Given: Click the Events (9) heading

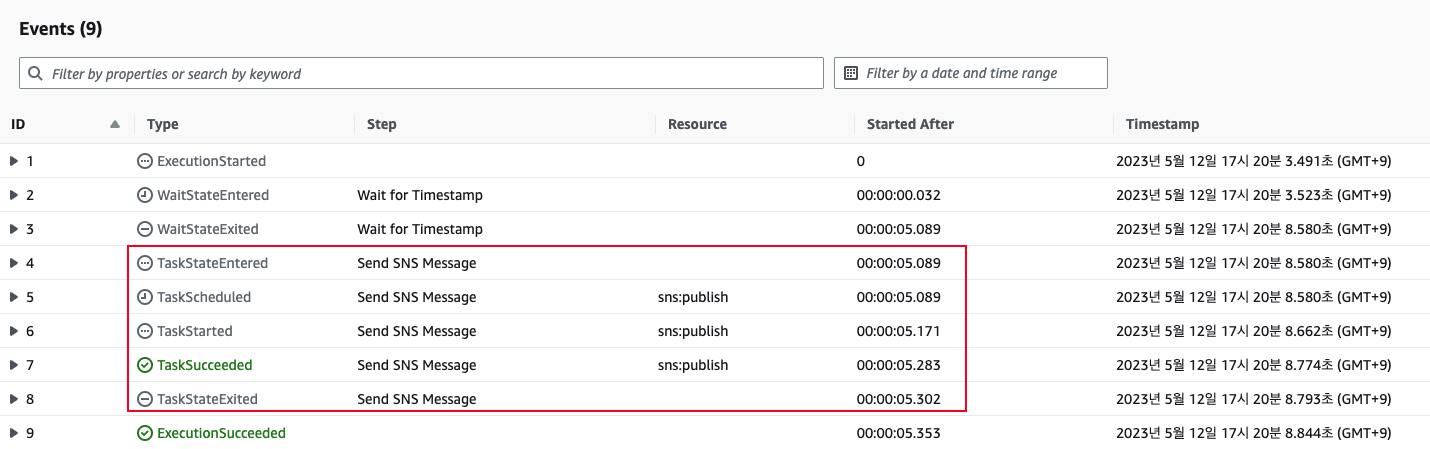Looking at the screenshot, I should tap(60, 29).
